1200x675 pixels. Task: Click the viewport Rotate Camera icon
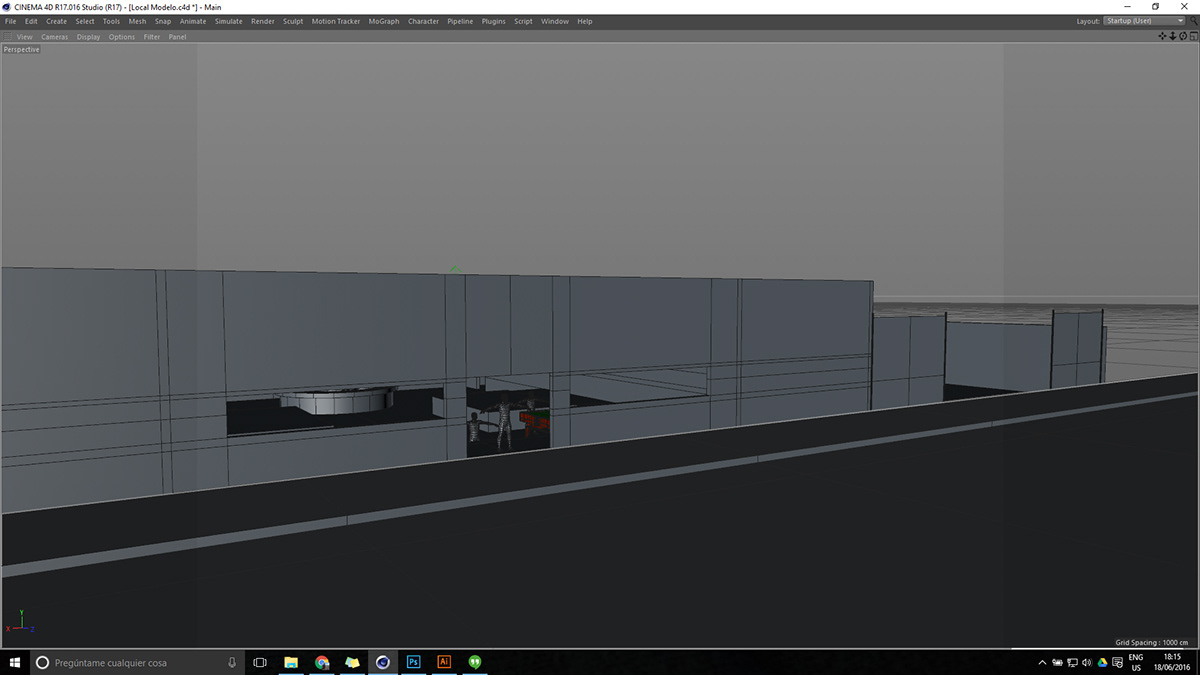click(1182, 36)
